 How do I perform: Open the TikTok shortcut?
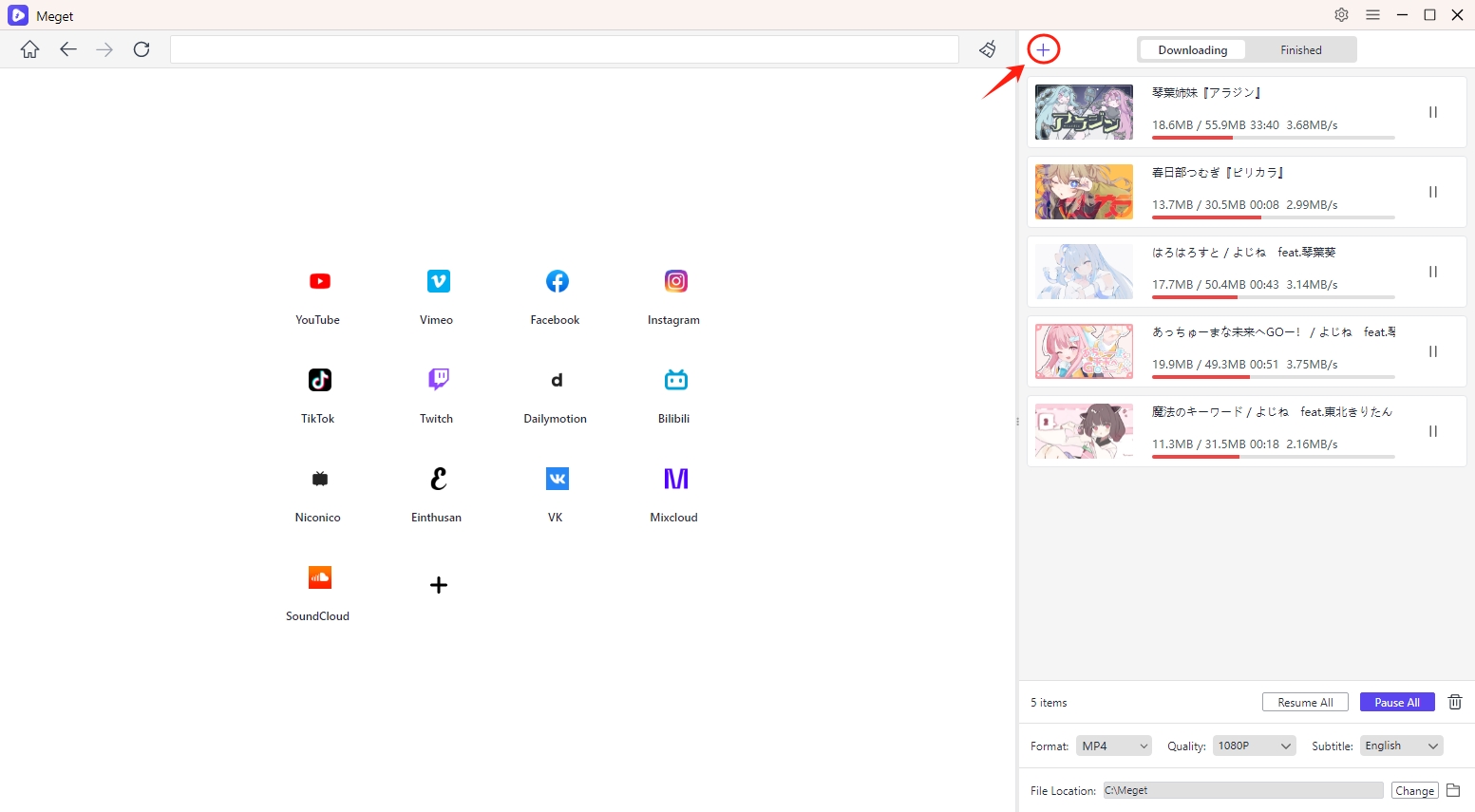coord(318,395)
